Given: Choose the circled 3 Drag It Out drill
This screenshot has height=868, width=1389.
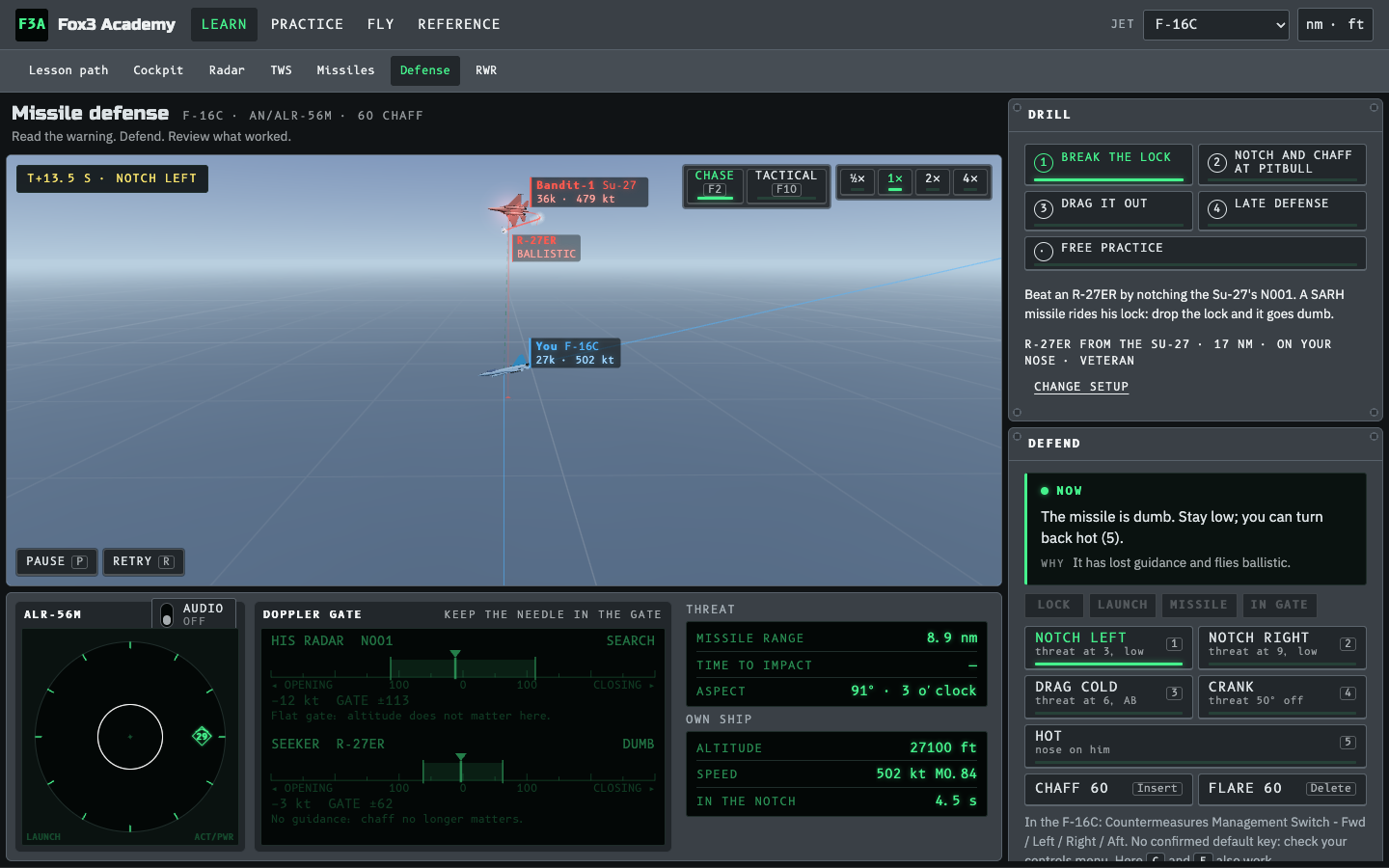Looking at the screenshot, I should [x=1109, y=210].
